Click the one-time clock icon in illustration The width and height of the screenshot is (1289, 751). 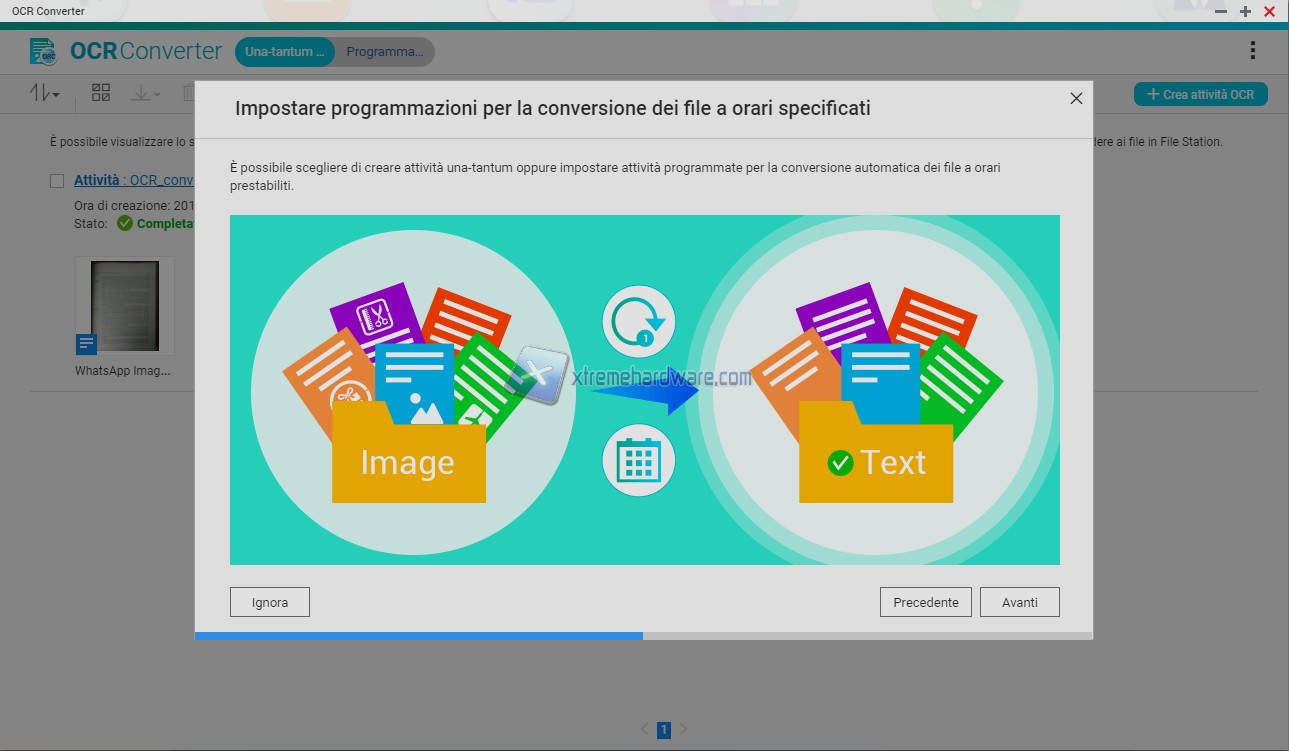point(639,322)
